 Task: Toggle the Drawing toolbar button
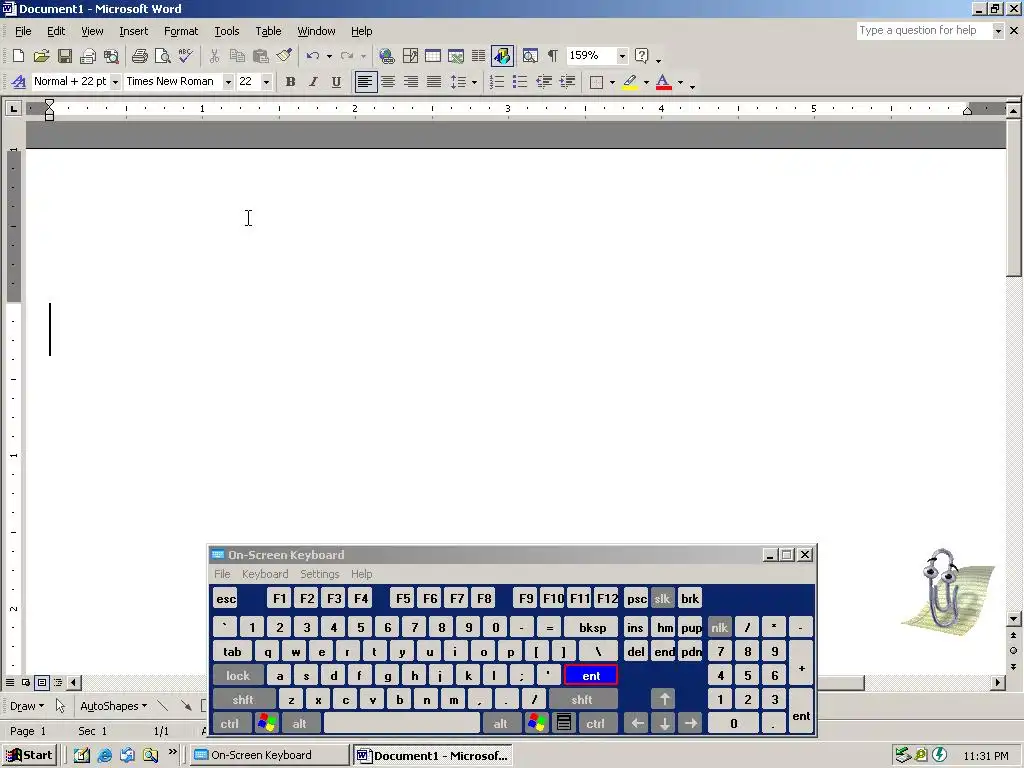[x=502, y=56]
